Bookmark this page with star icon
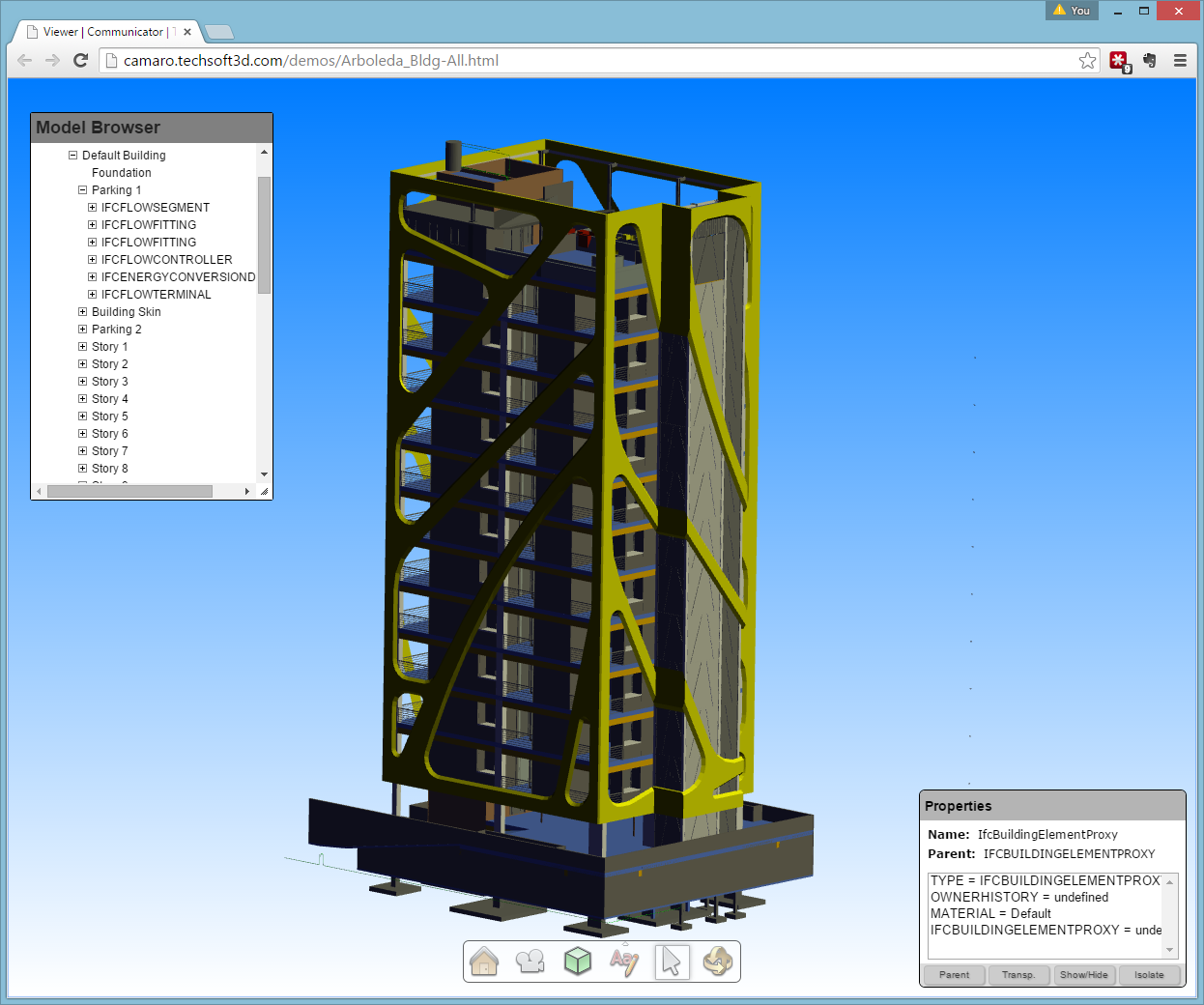Viewport: 1204px width, 1005px height. [1087, 61]
